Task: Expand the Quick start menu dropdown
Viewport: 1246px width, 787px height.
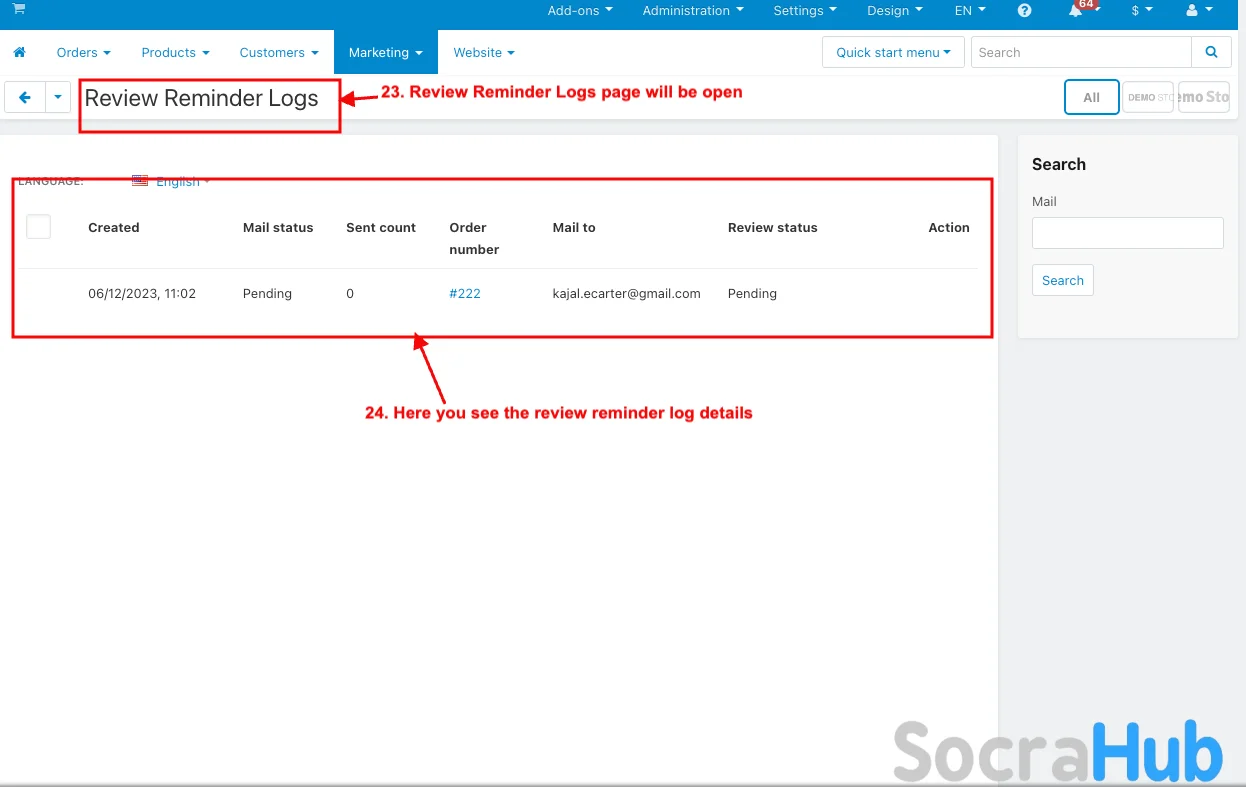Action: (893, 52)
